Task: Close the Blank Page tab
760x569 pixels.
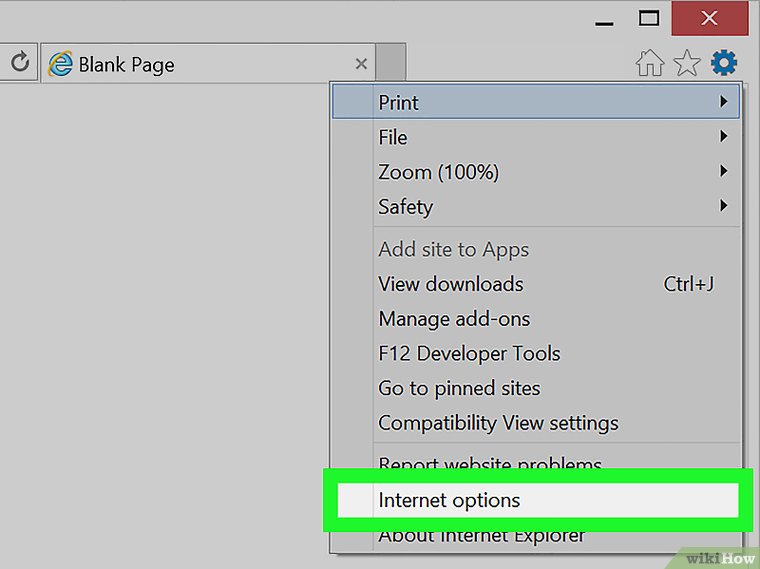Action: [x=361, y=64]
